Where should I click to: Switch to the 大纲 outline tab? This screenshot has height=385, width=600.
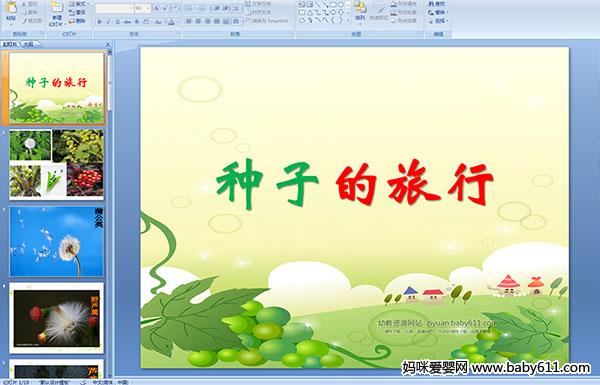(29, 44)
